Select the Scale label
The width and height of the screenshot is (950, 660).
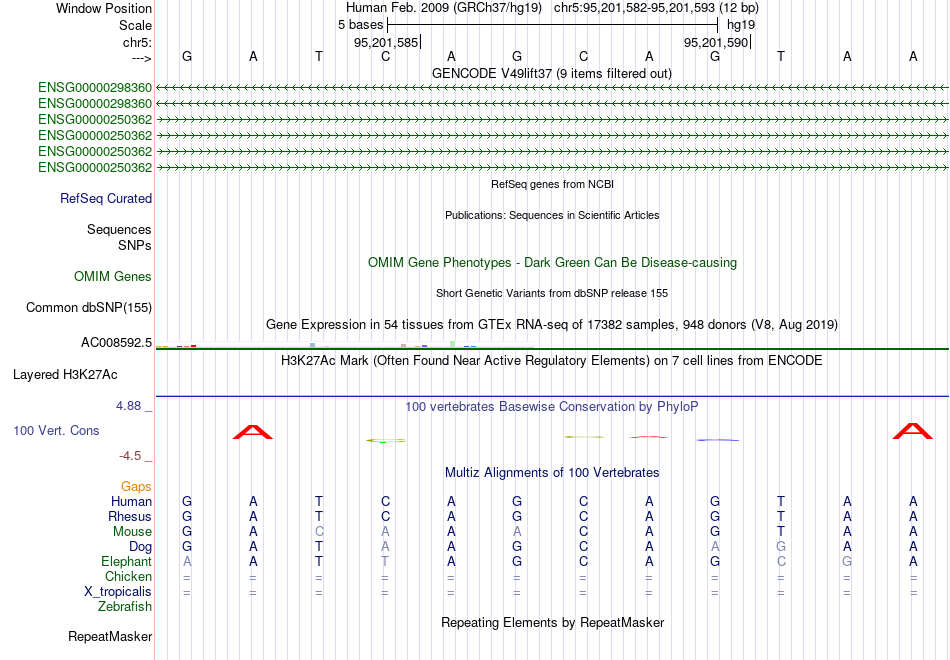point(135,25)
